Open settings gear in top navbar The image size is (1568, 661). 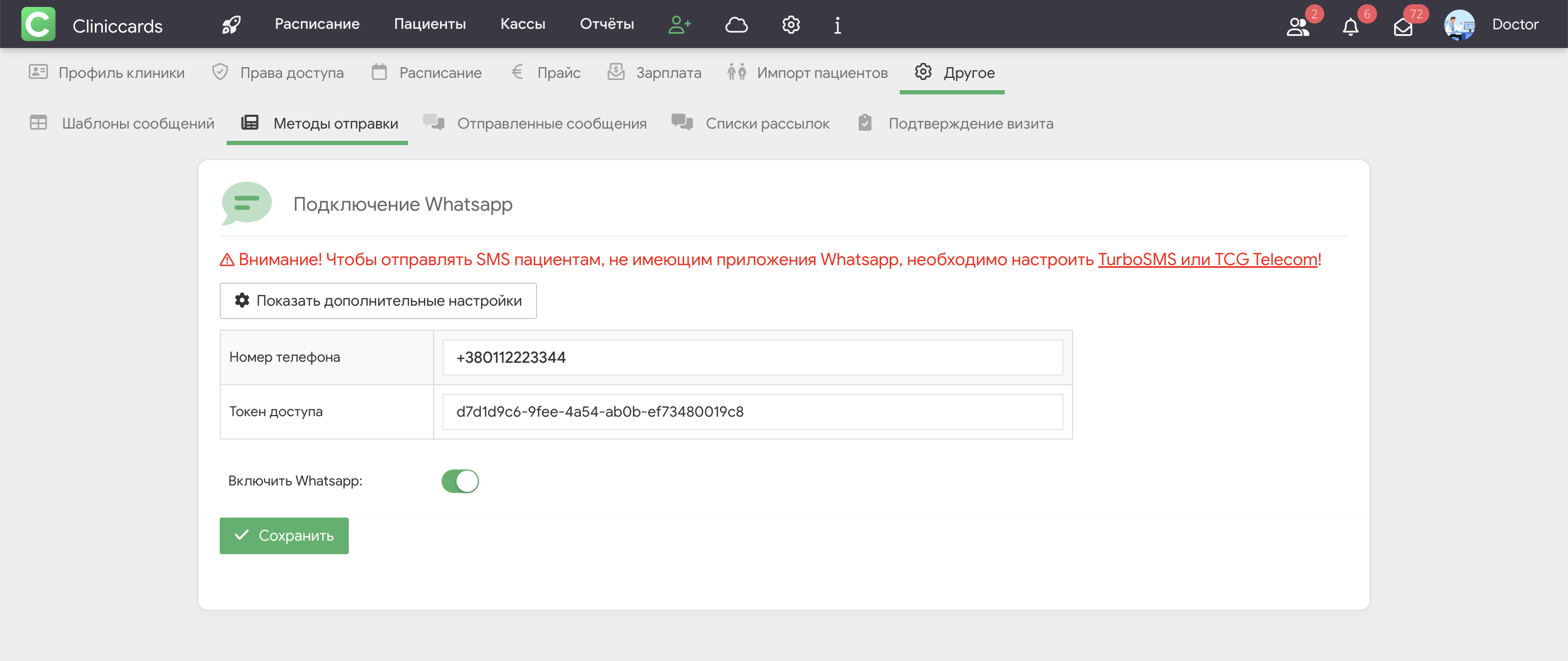791,25
